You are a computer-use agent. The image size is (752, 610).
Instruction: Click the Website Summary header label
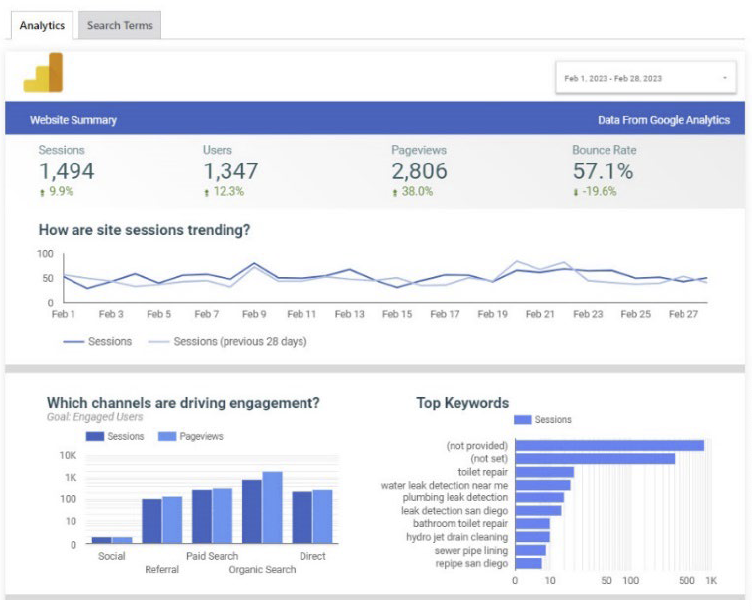(73, 120)
